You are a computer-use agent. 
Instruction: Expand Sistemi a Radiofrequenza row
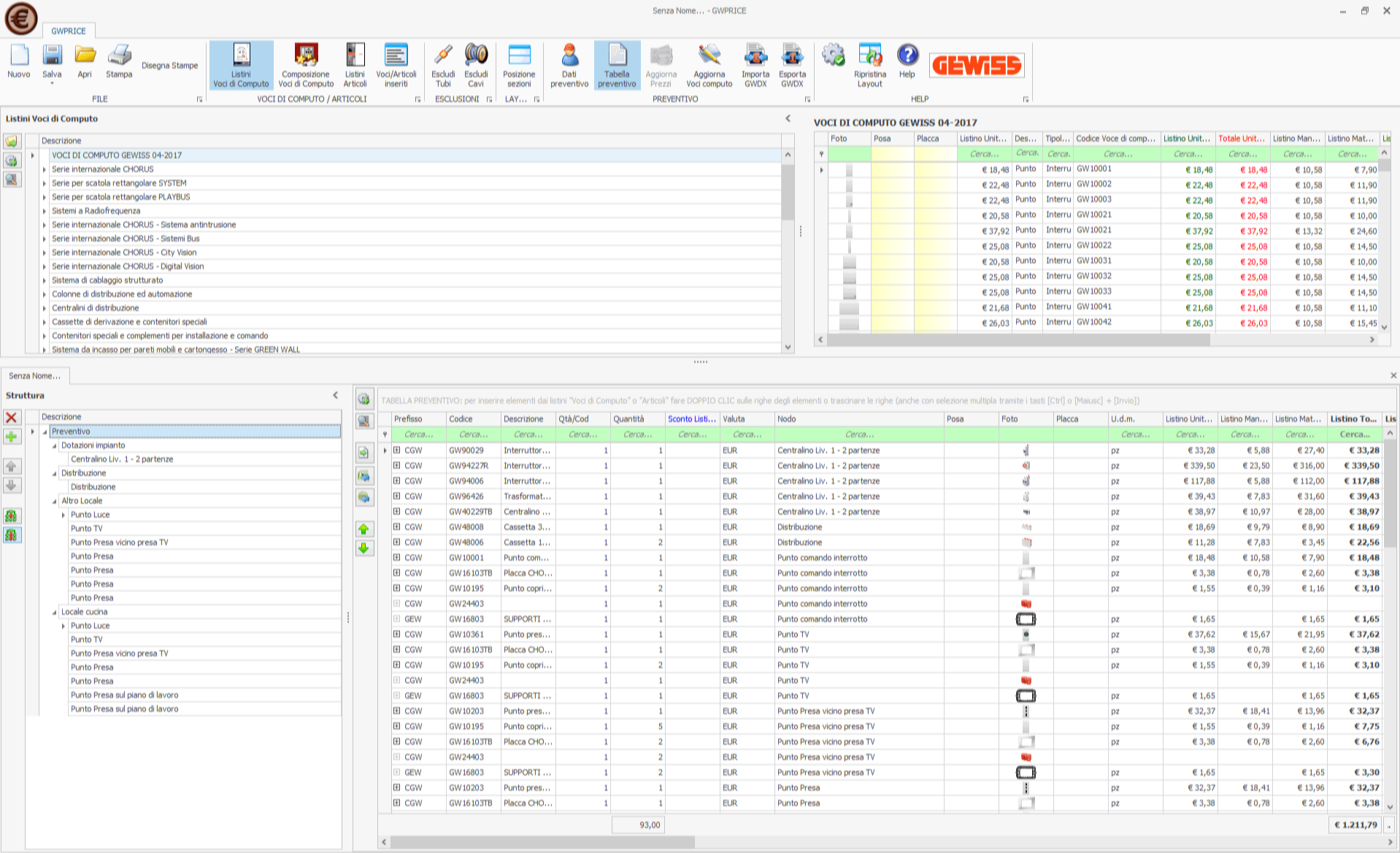tap(45, 211)
